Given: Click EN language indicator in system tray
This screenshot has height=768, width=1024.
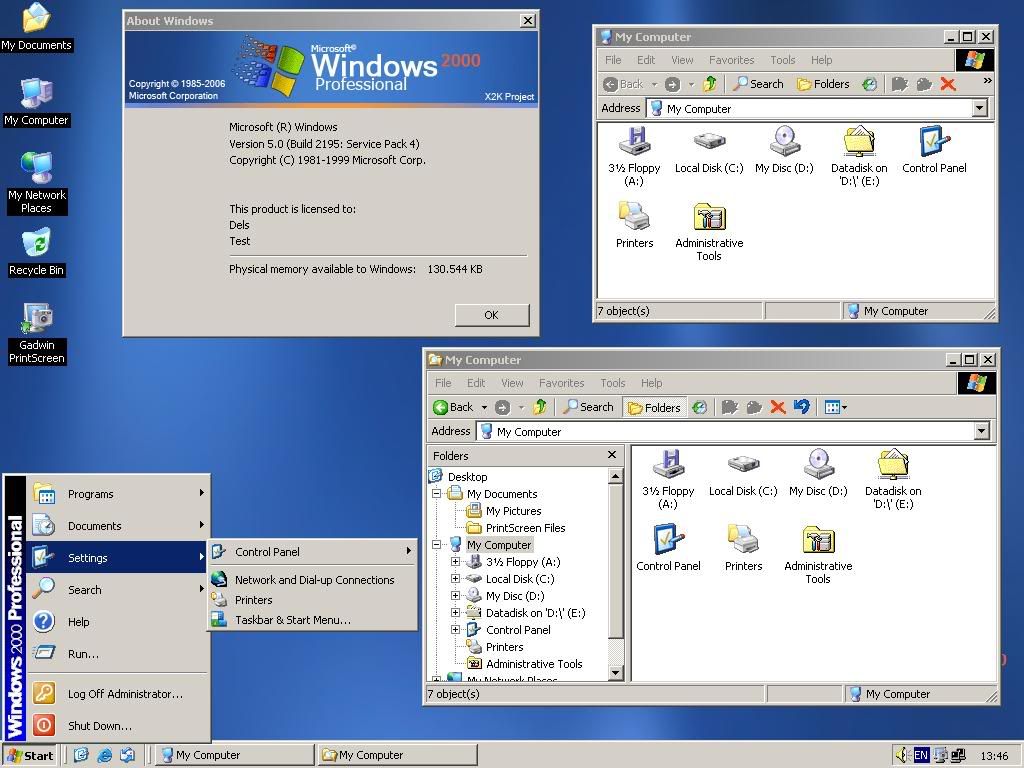Looking at the screenshot, I should click(921, 756).
